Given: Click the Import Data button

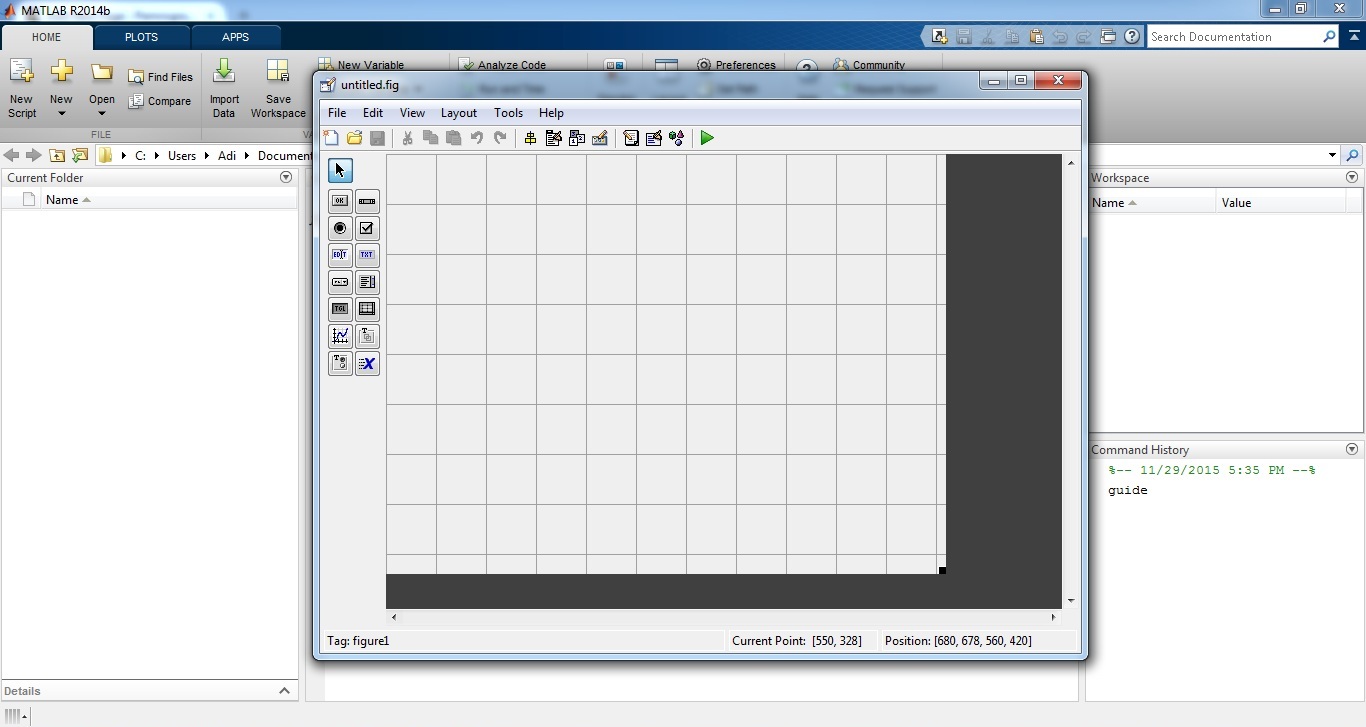Looking at the screenshot, I should 224,88.
